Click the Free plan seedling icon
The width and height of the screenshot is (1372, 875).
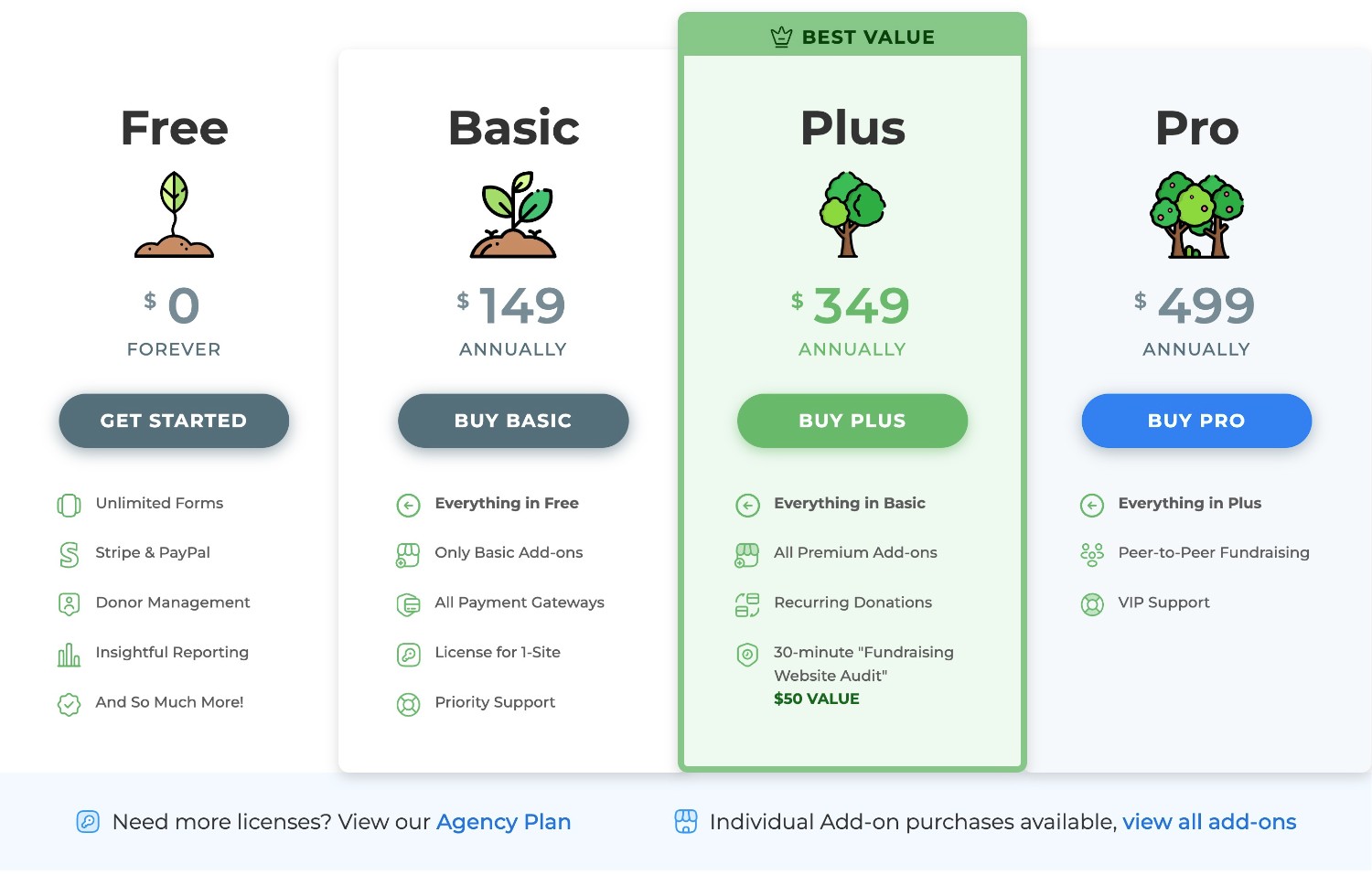[174, 215]
